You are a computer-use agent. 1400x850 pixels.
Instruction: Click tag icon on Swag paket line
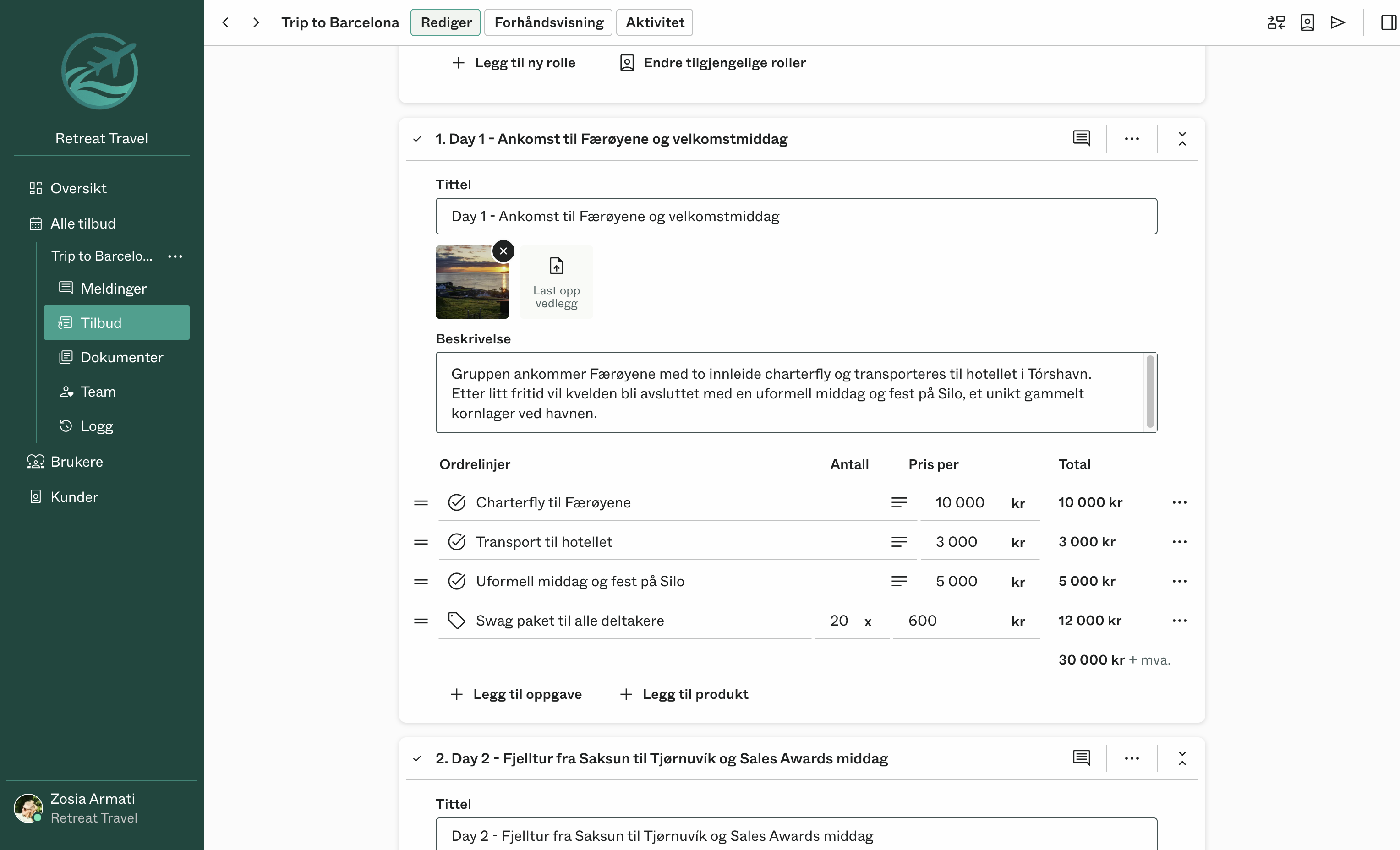tap(456, 621)
